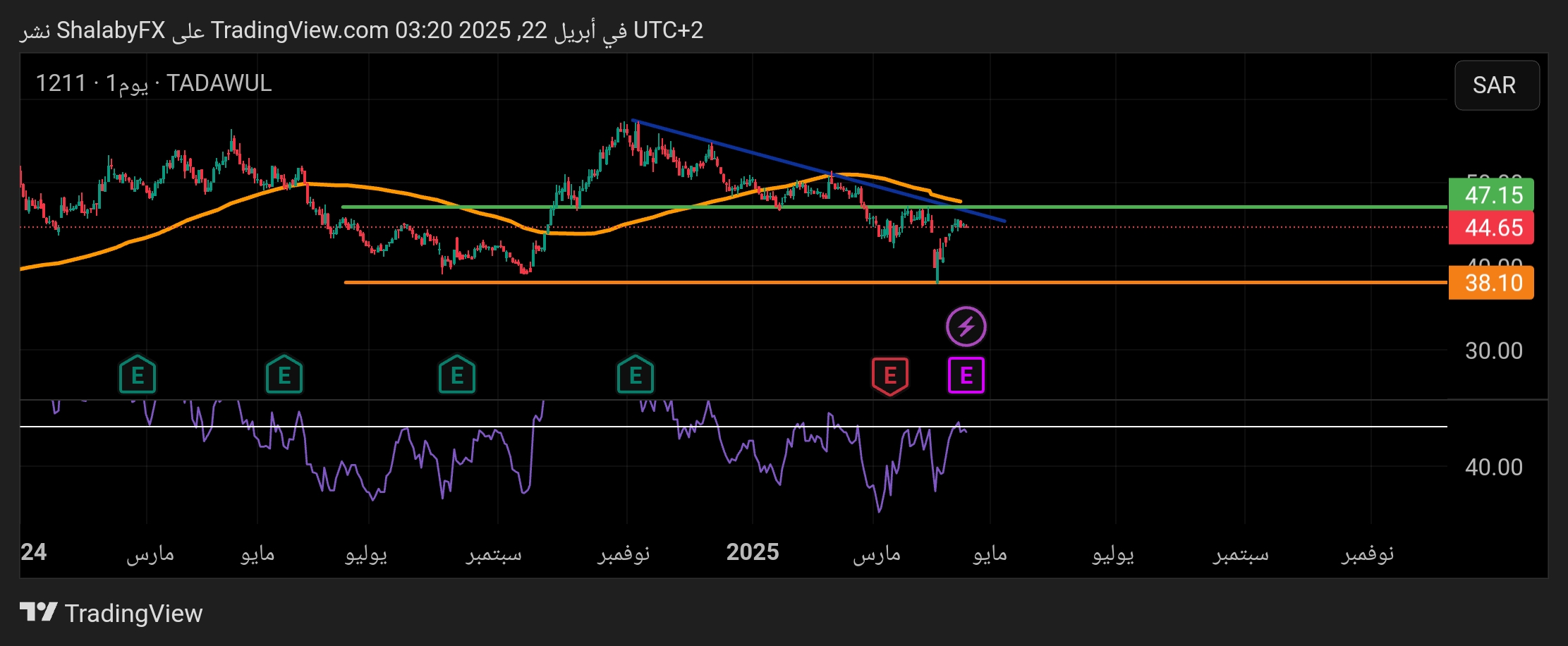Select the red 44.65 current price label
The width and height of the screenshot is (1568, 646).
coord(1491,228)
